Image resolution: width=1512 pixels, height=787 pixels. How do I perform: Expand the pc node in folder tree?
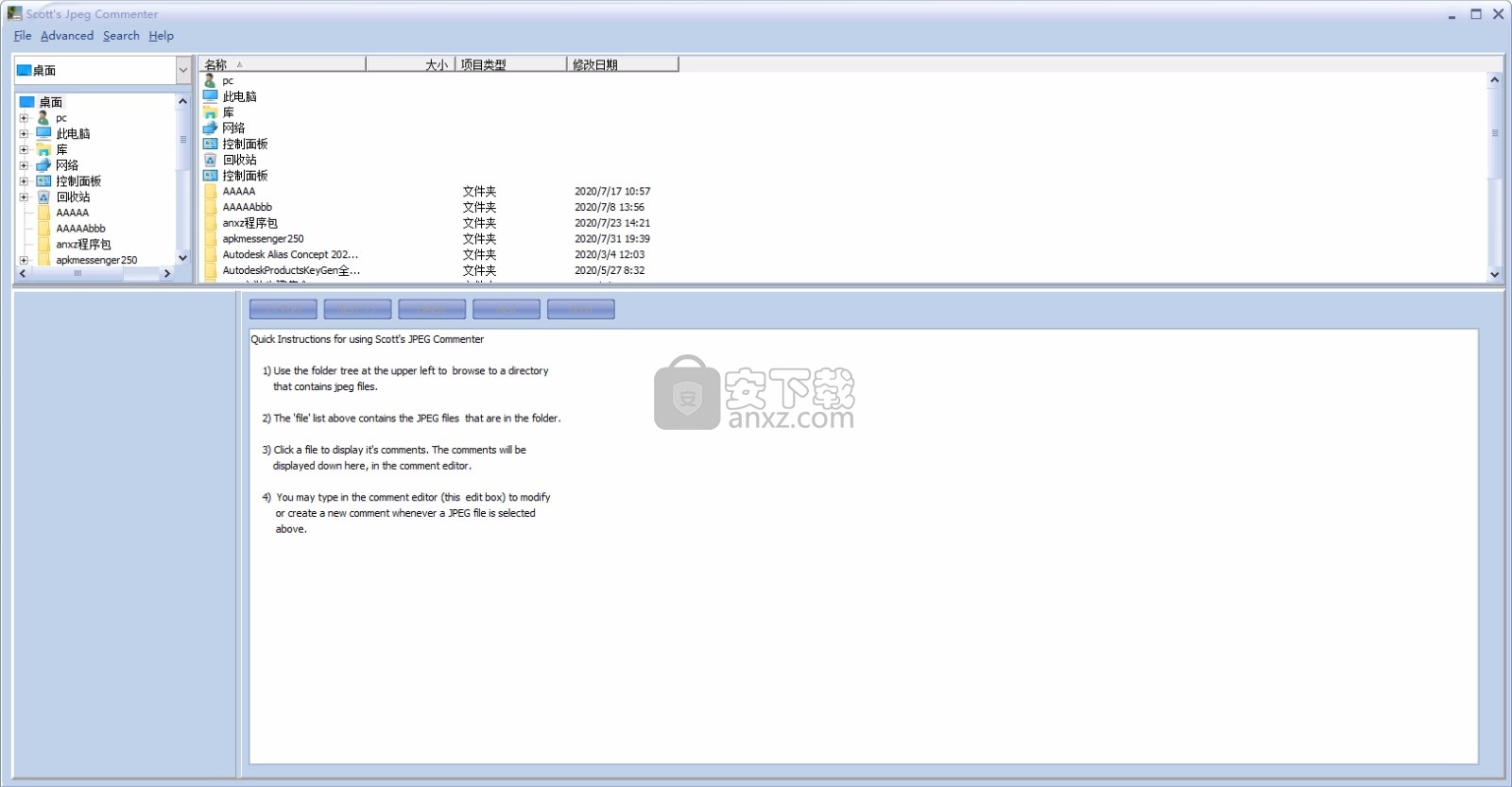(24, 118)
